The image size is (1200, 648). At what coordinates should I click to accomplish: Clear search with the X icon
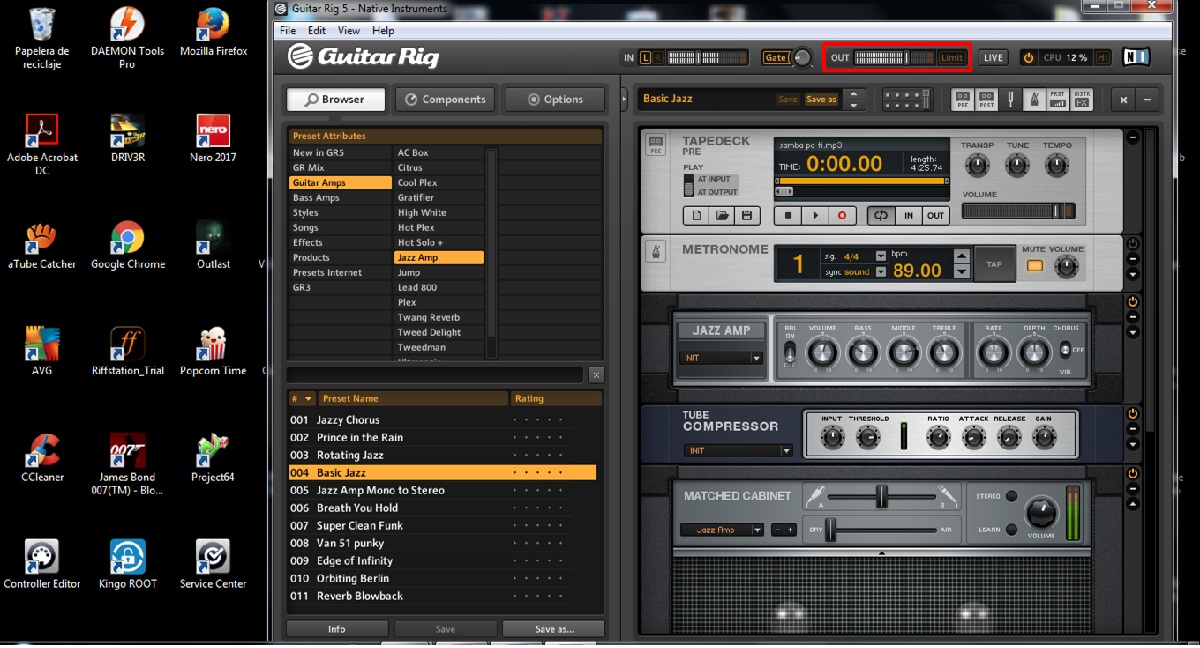(596, 375)
